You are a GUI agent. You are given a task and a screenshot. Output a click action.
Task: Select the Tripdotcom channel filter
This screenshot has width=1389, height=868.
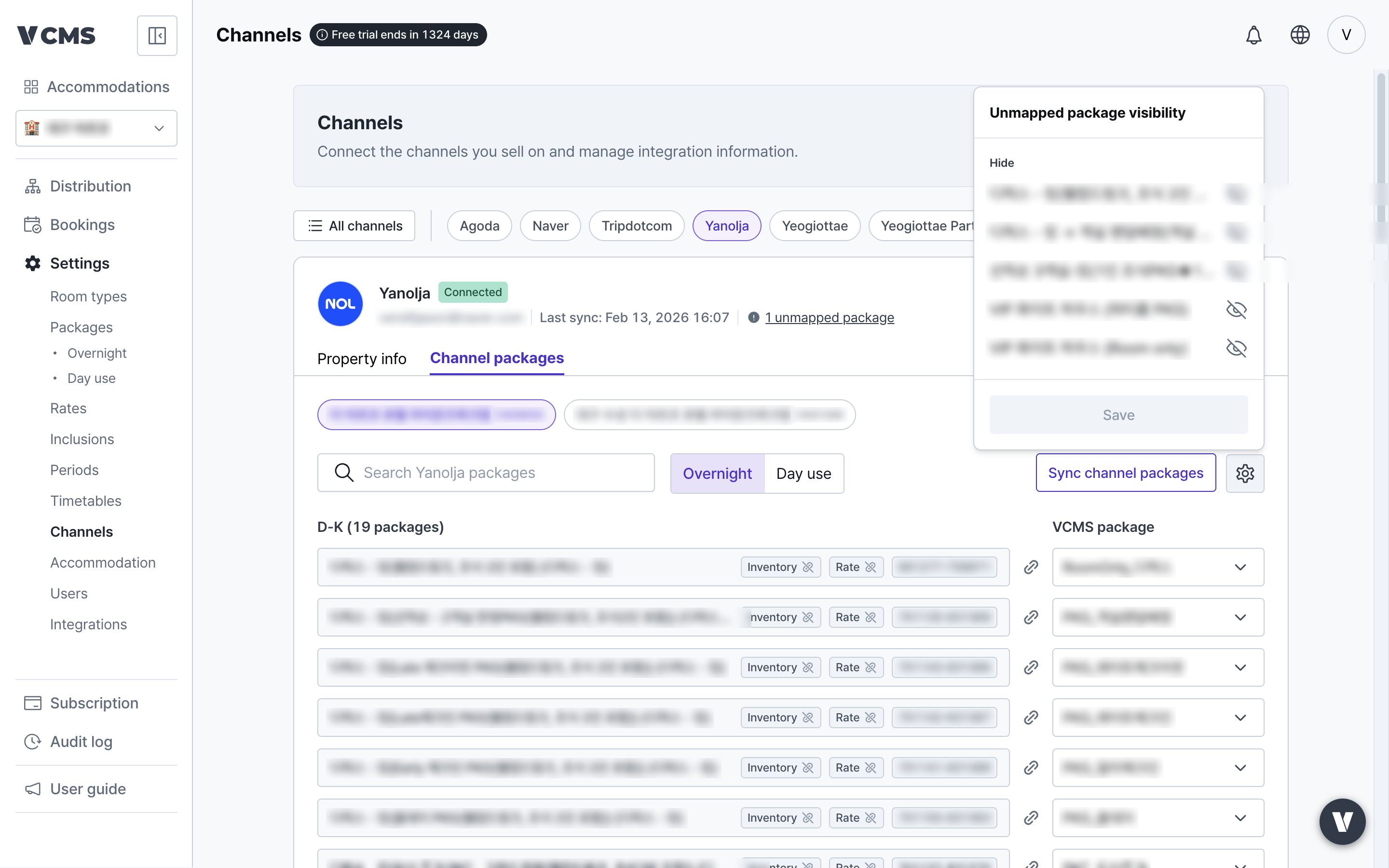coord(637,226)
